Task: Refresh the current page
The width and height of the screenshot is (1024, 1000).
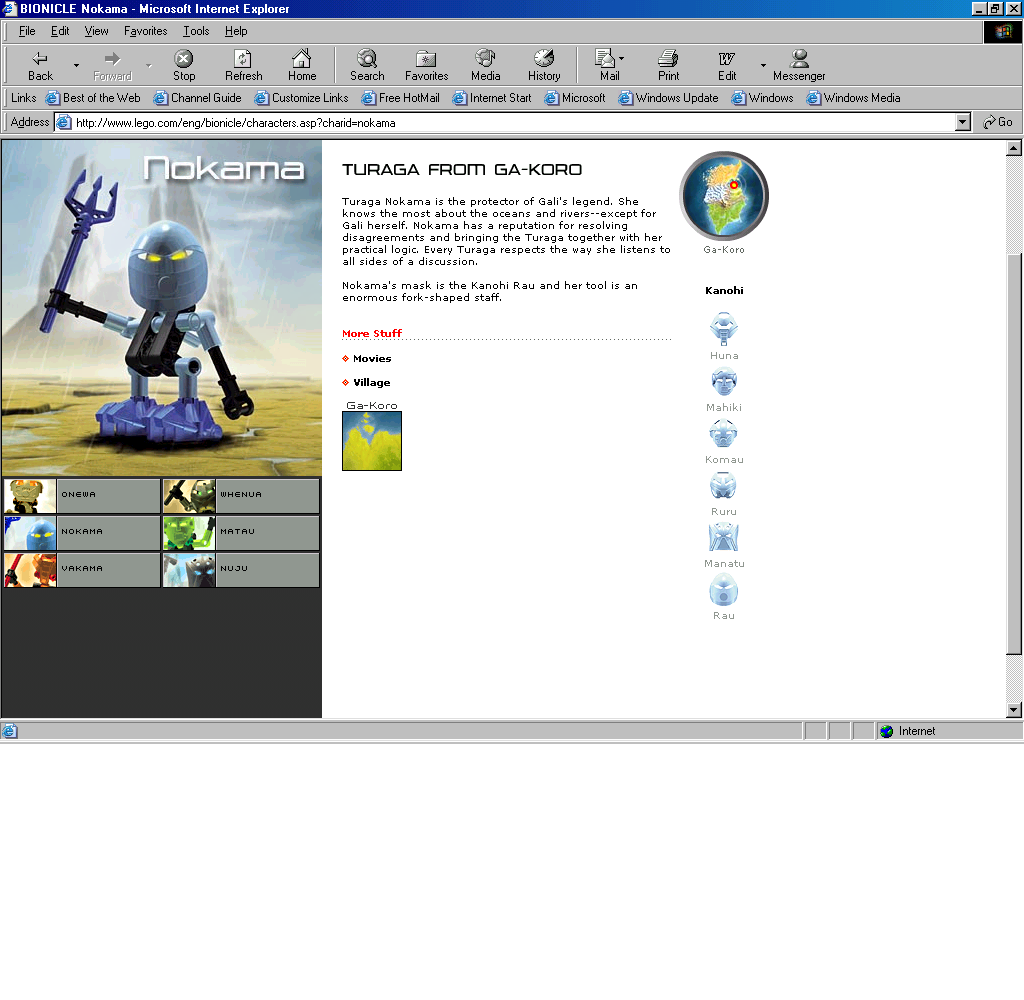Action: 244,66
